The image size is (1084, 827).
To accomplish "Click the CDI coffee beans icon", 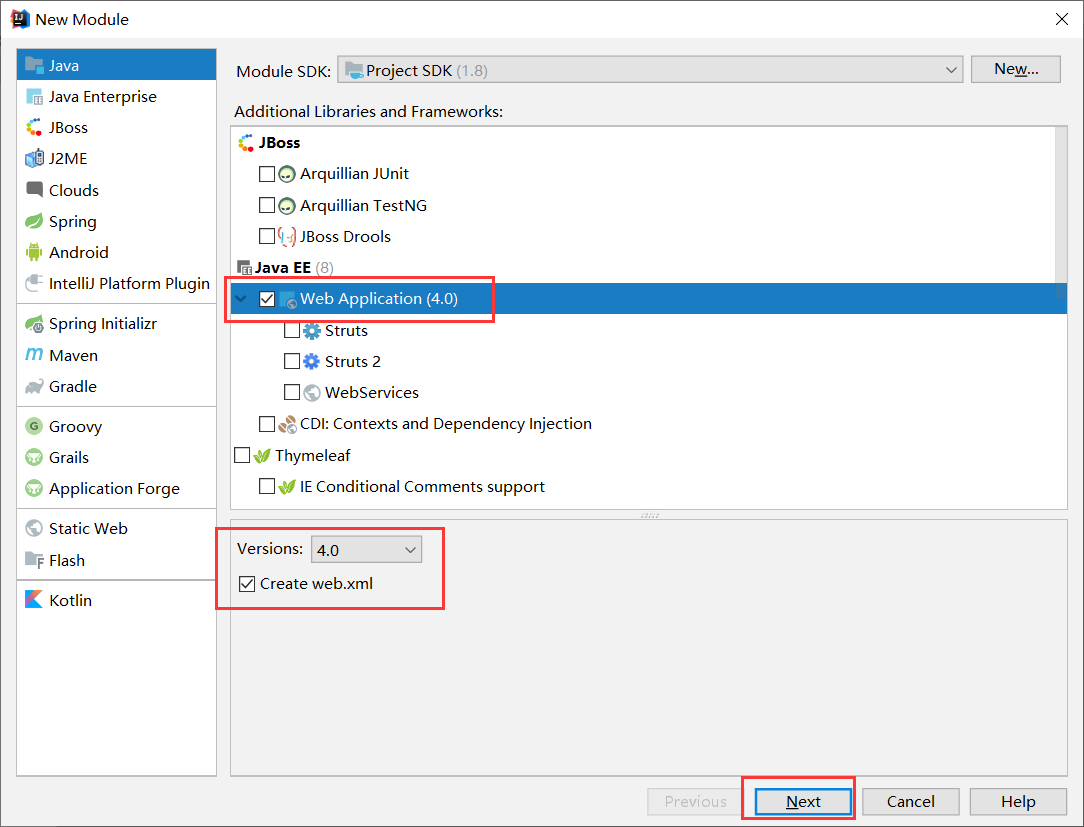I will point(287,424).
